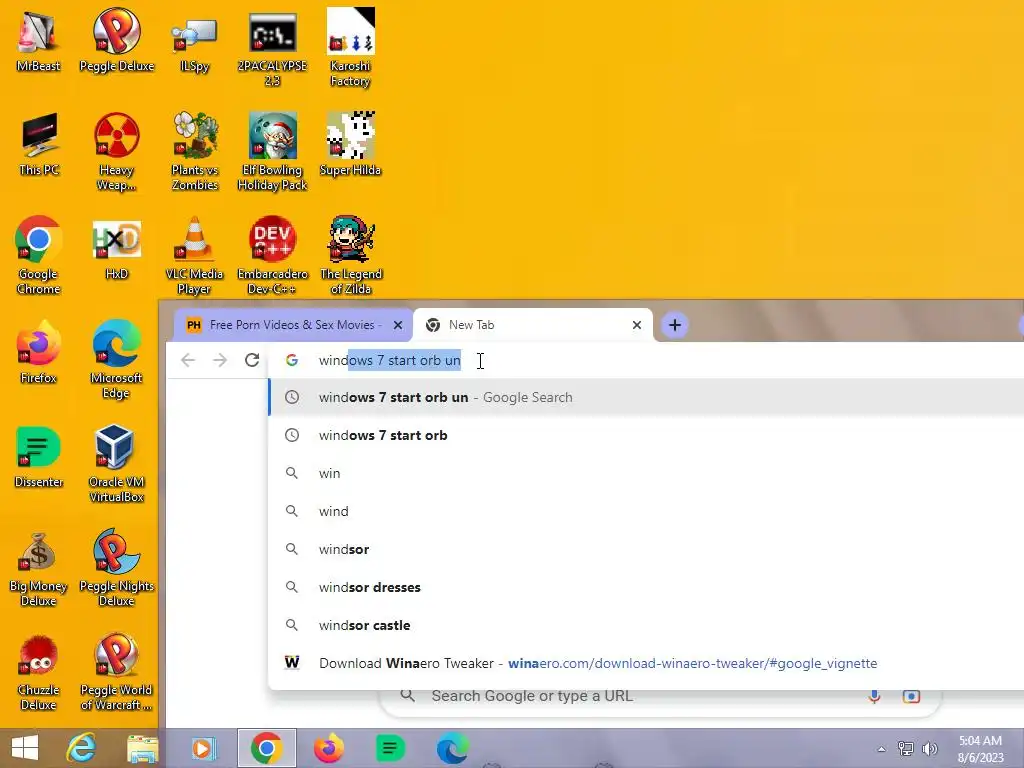Choose suggestion 'windows 7 start orb'

click(647, 435)
